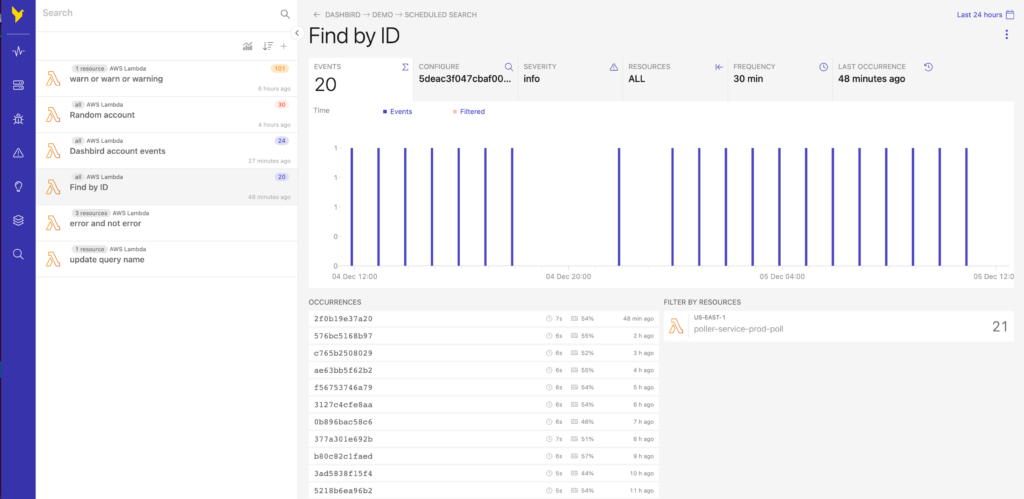Open the 'update query name' search
Image resolution: width=1024 pixels, height=499 pixels.
(167, 259)
